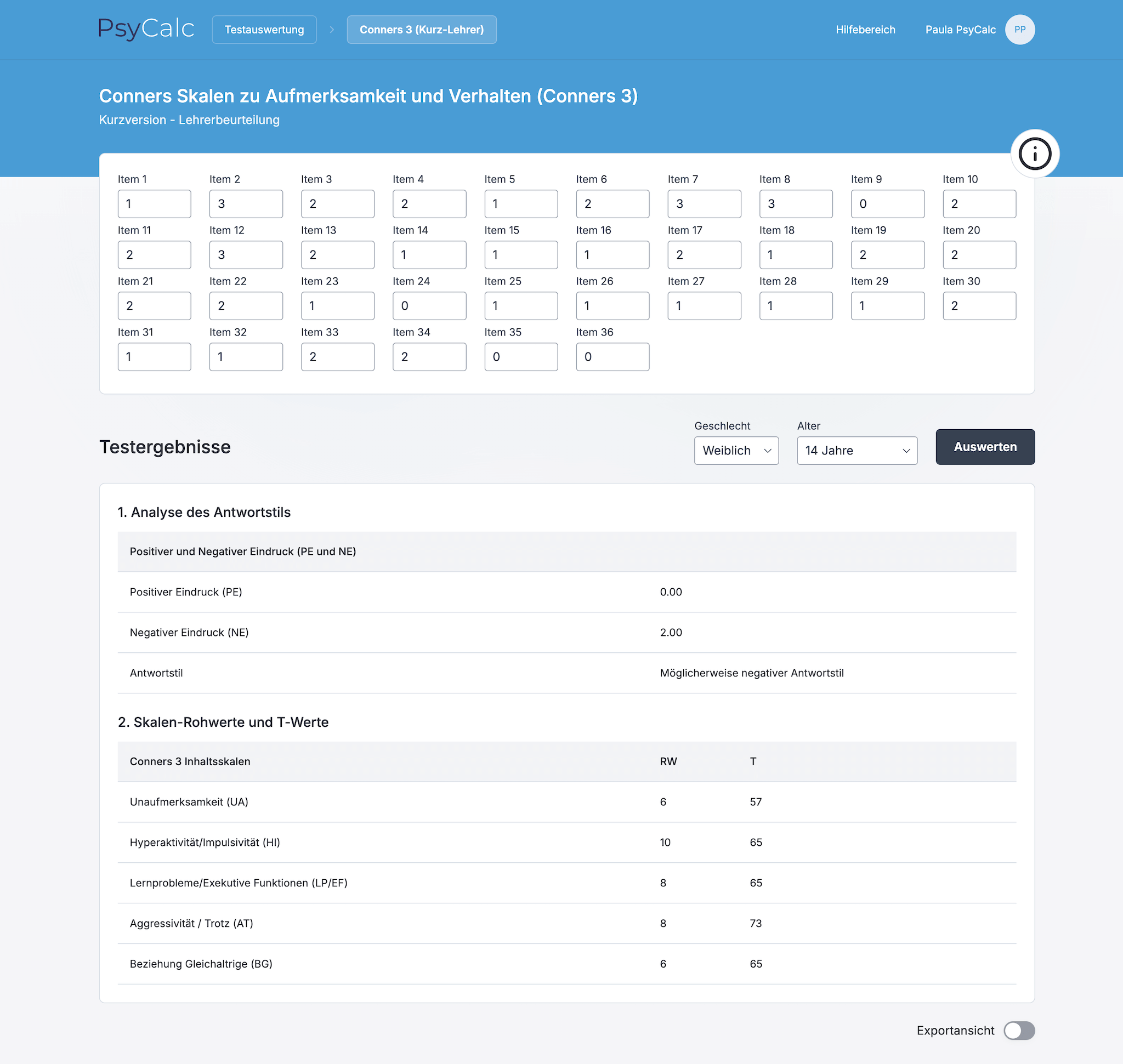
Task: Click the Item 33 input field
Action: pyautogui.click(x=338, y=357)
